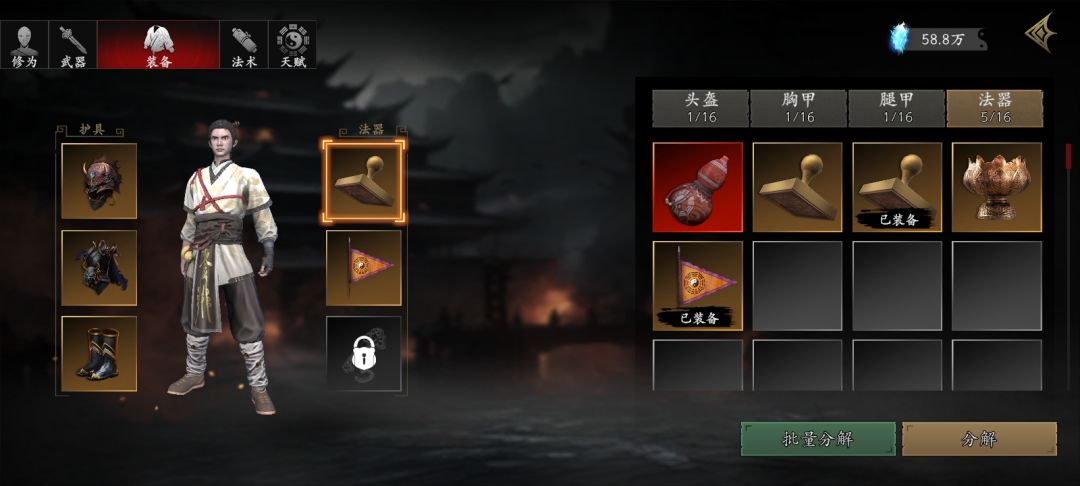Click the 批量分解 batch dismantle button
The height and width of the screenshot is (486, 1080).
[x=818, y=439]
